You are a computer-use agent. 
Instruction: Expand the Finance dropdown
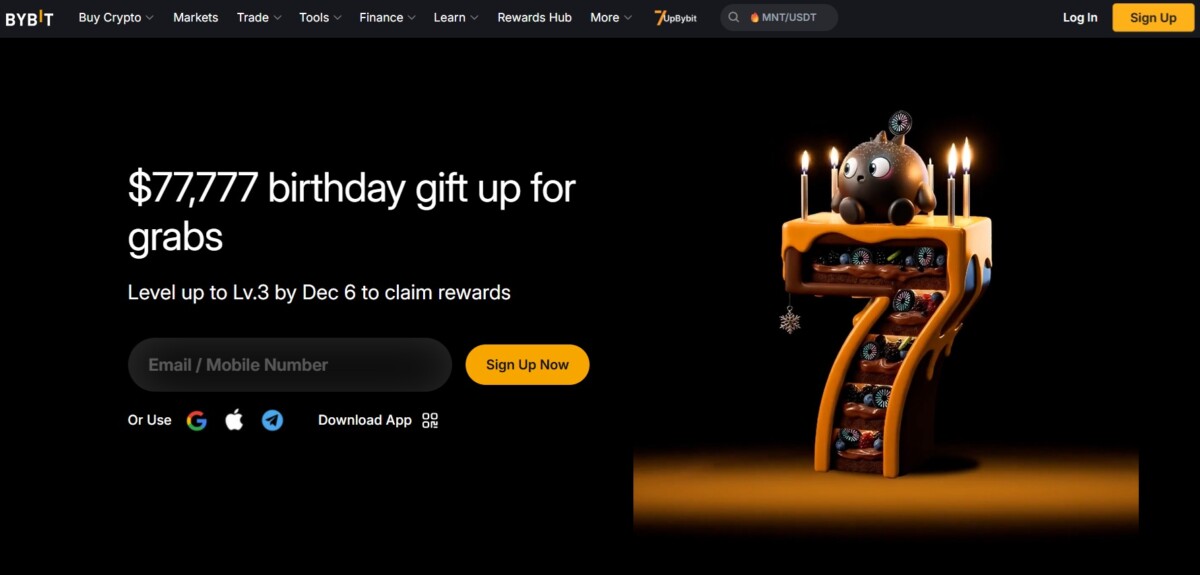point(388,18)
